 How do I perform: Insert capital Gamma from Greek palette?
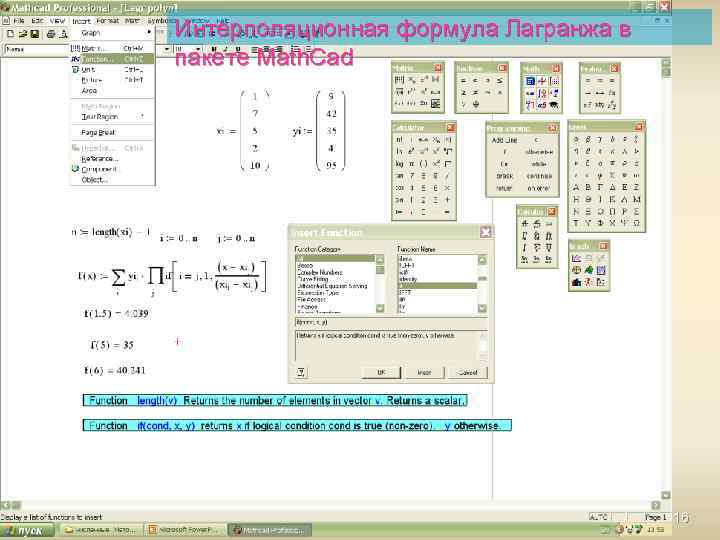coord(600,187)
